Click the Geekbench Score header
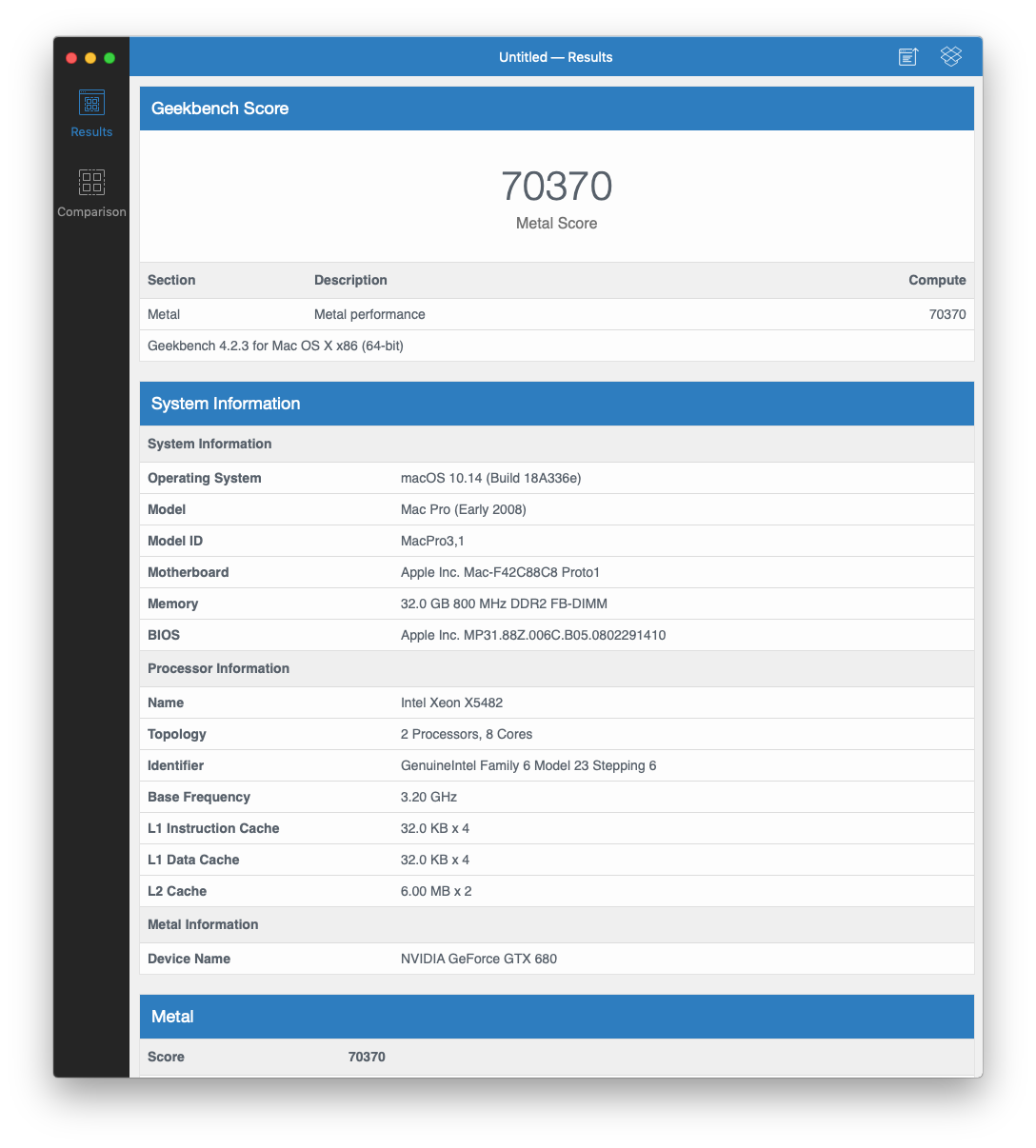This screenshot has width=1036, height=1148. point(557,109)
